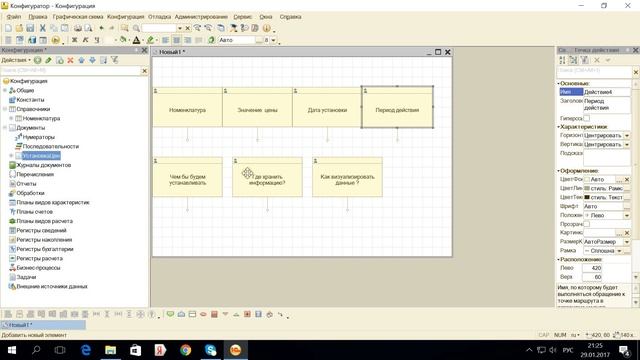This screenshot has height=360, width=640.
Task: Move item down with blue down arrow
Action: pyautogui.click(x=92, y=60)
